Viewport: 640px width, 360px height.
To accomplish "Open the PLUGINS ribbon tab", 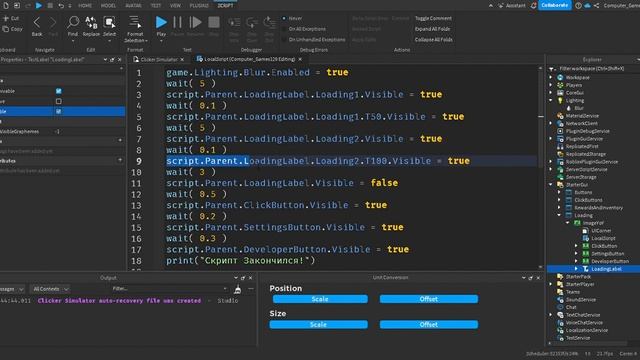I will [x=199, y=5].
